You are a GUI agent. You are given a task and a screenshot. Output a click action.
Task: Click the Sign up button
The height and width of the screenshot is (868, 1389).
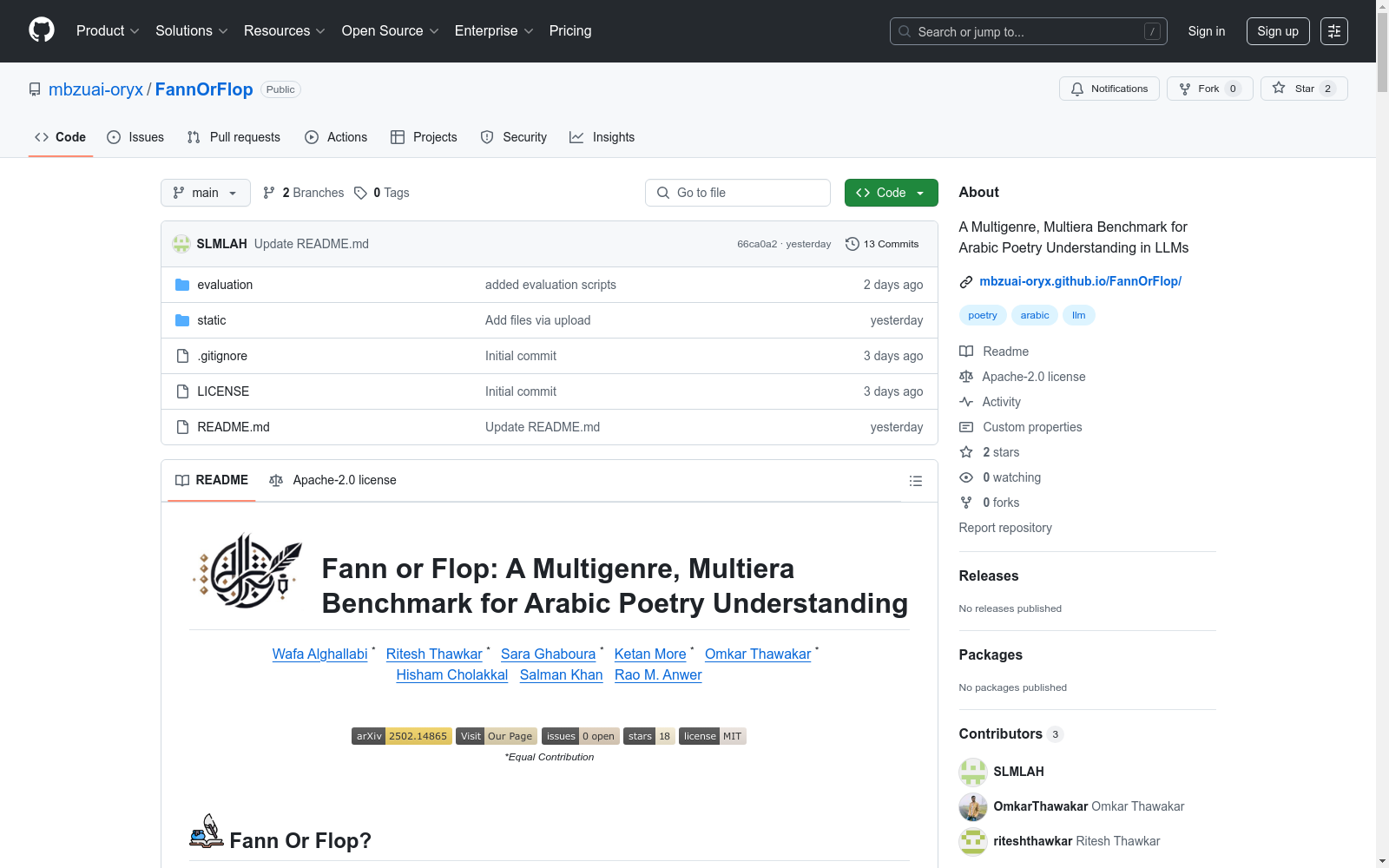tap(1278, 31)
